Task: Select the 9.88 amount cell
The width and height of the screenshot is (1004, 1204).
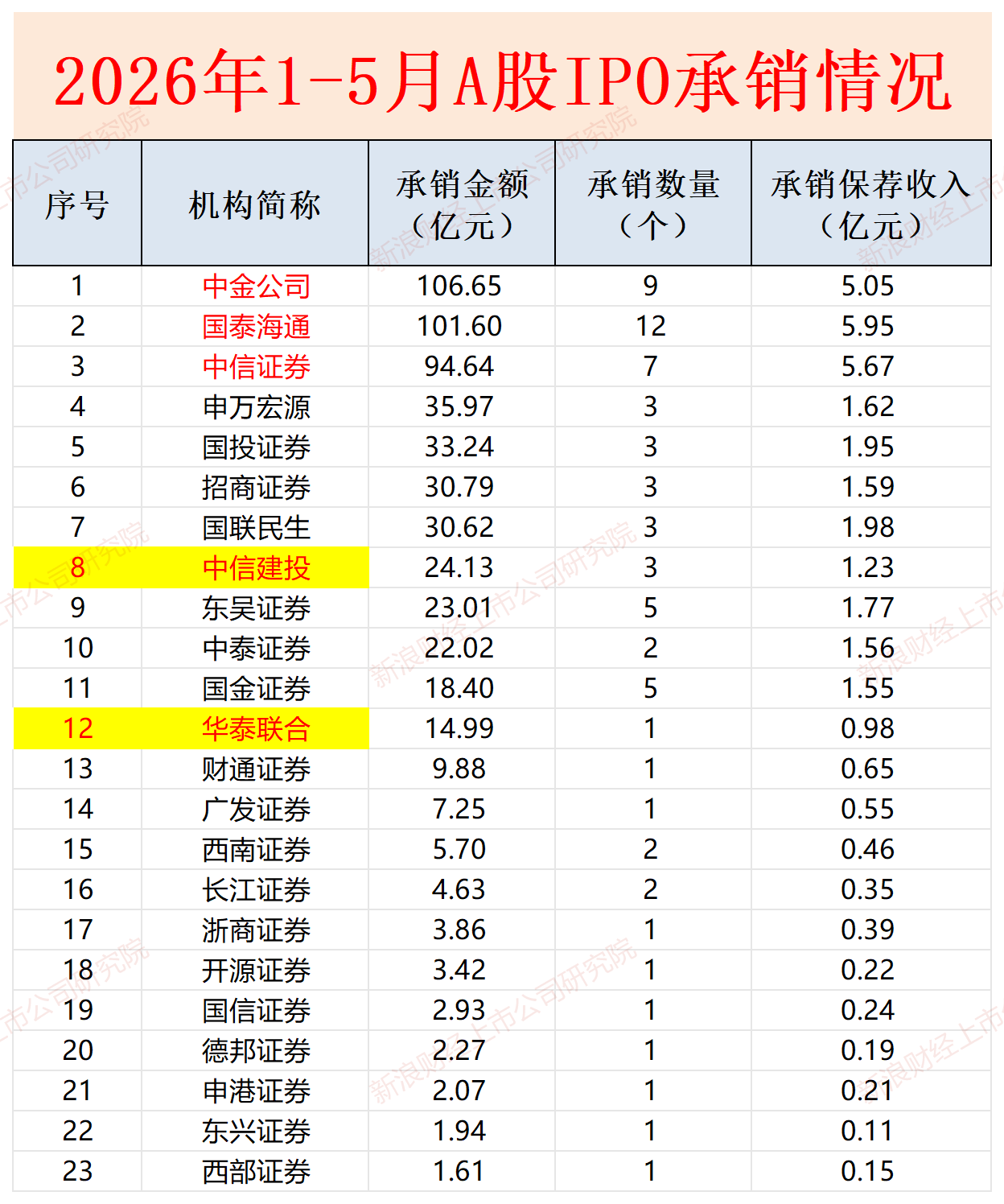Action: 462,769
